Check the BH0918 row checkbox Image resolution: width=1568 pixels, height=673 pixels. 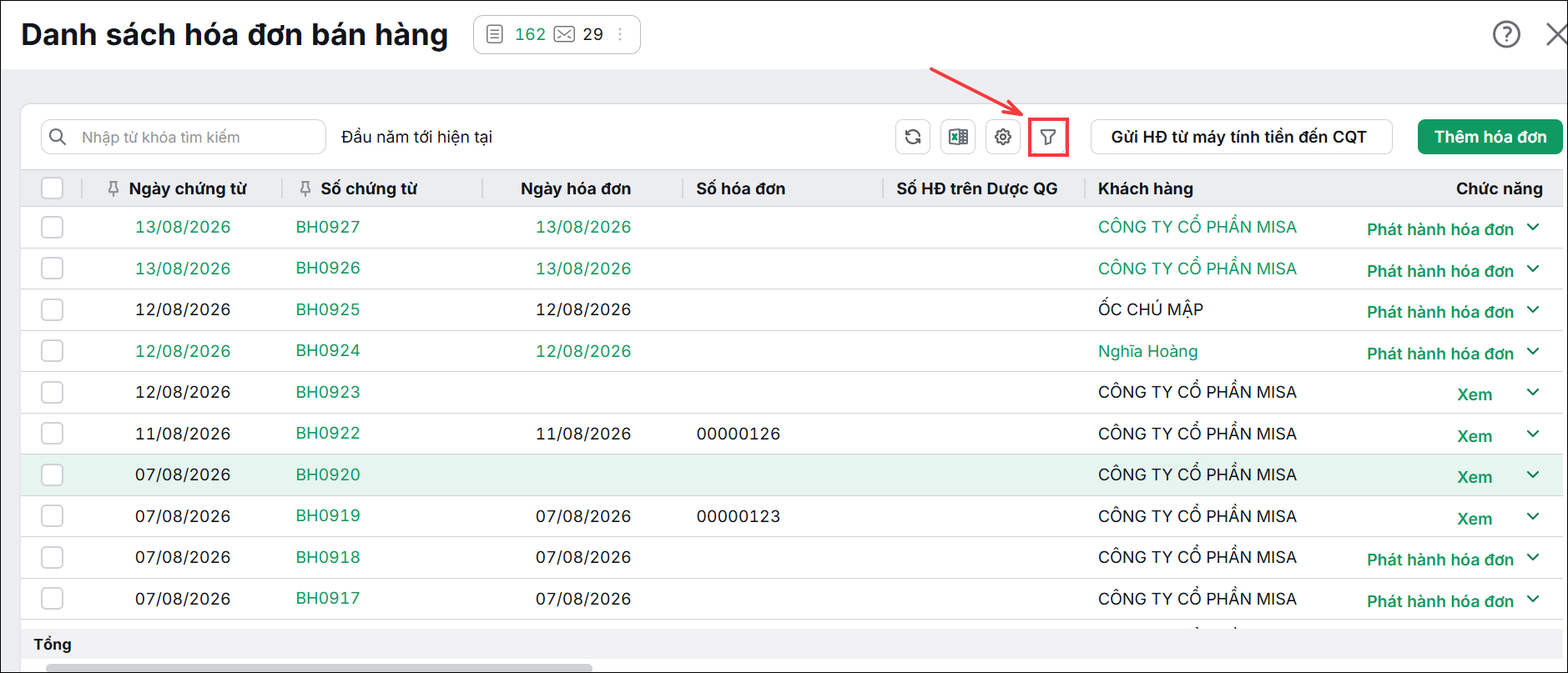point(53,557)
